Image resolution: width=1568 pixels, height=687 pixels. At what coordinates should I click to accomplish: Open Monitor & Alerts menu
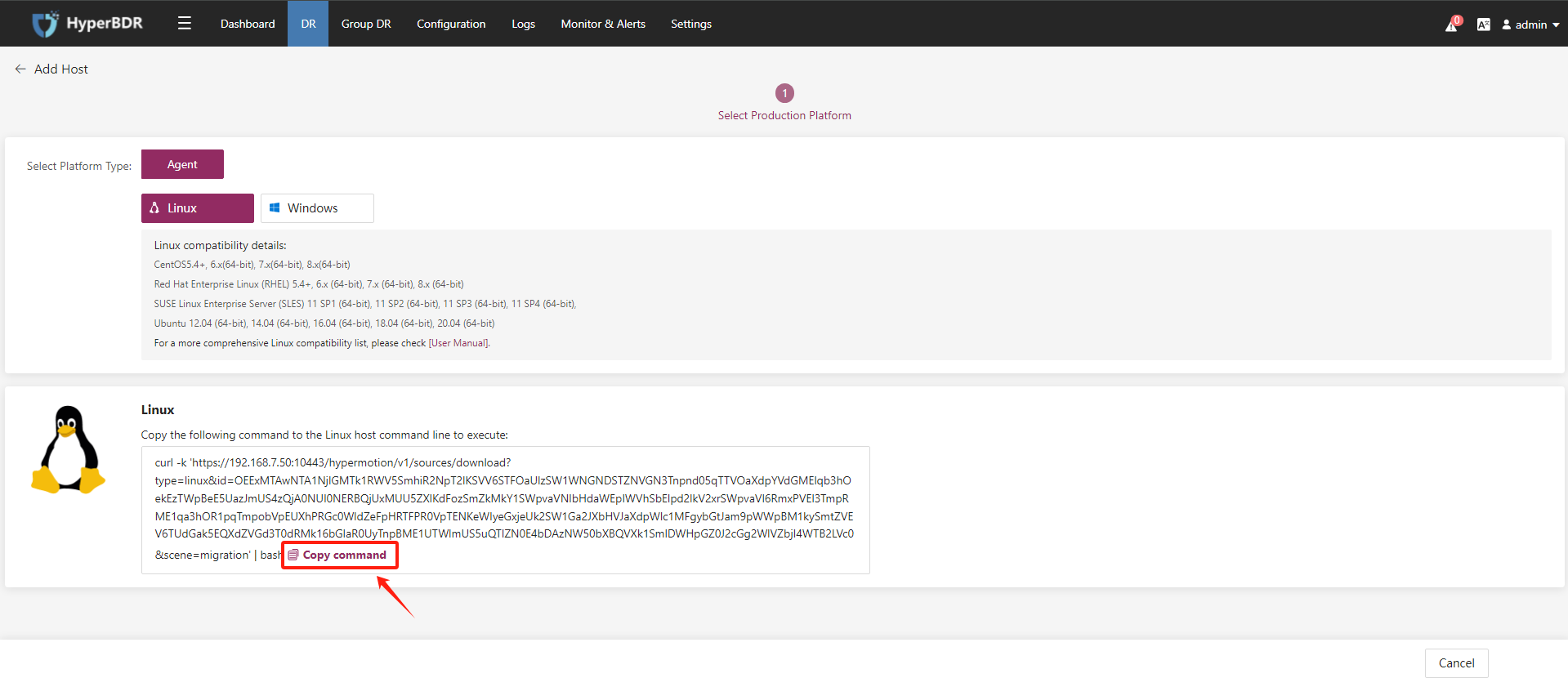click(603, 24)
